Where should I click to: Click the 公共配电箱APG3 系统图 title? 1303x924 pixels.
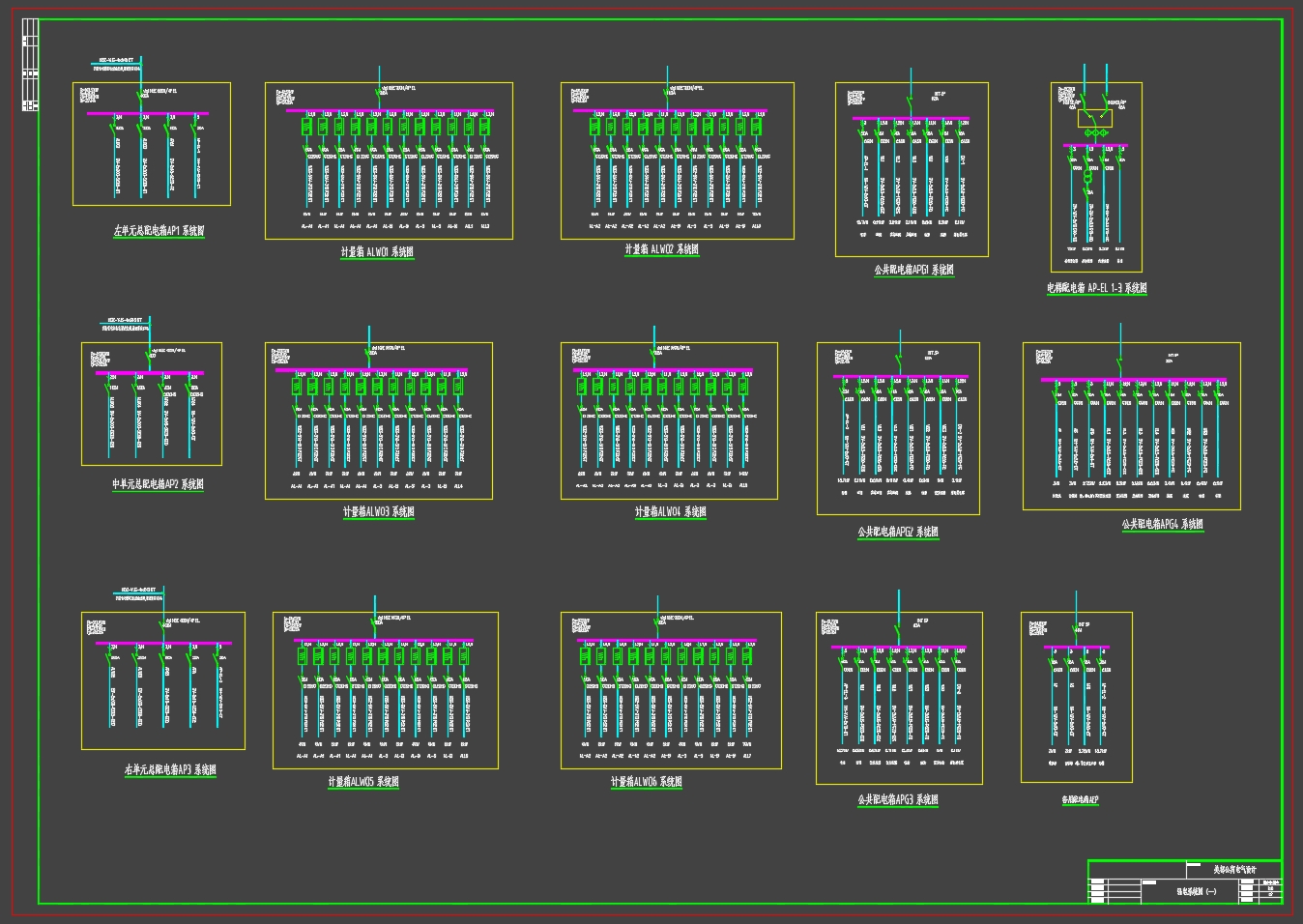pyautogui.click(x=898, y=800)
